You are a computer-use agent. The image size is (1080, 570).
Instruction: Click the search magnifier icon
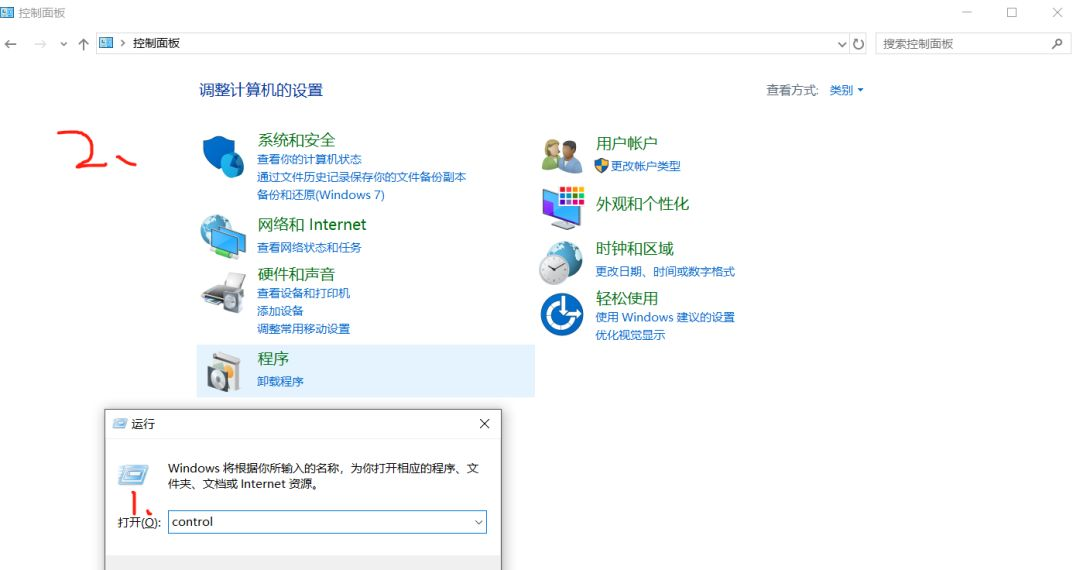(x=1057, y=44)
